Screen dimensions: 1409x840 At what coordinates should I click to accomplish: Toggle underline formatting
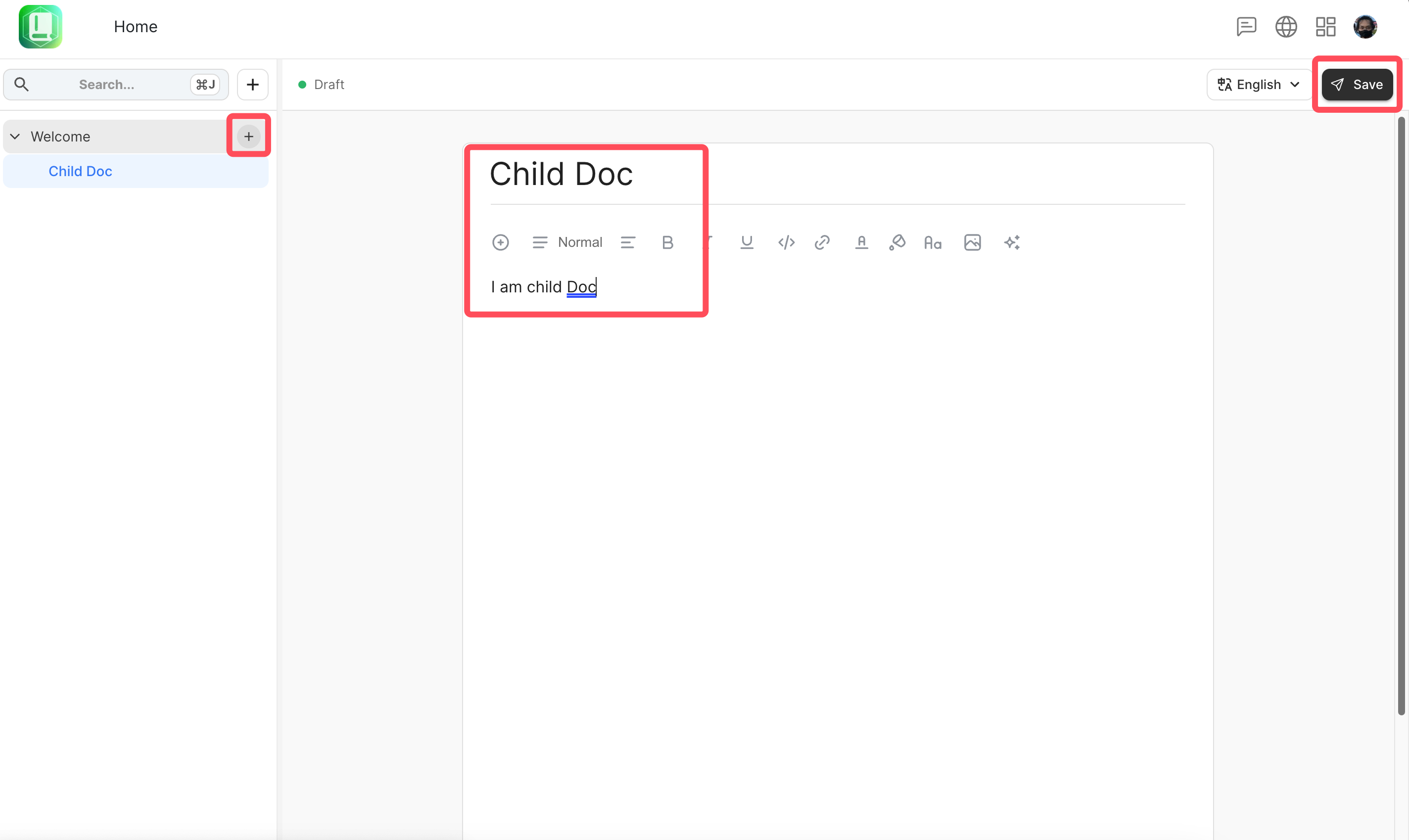tap(747, 242)
